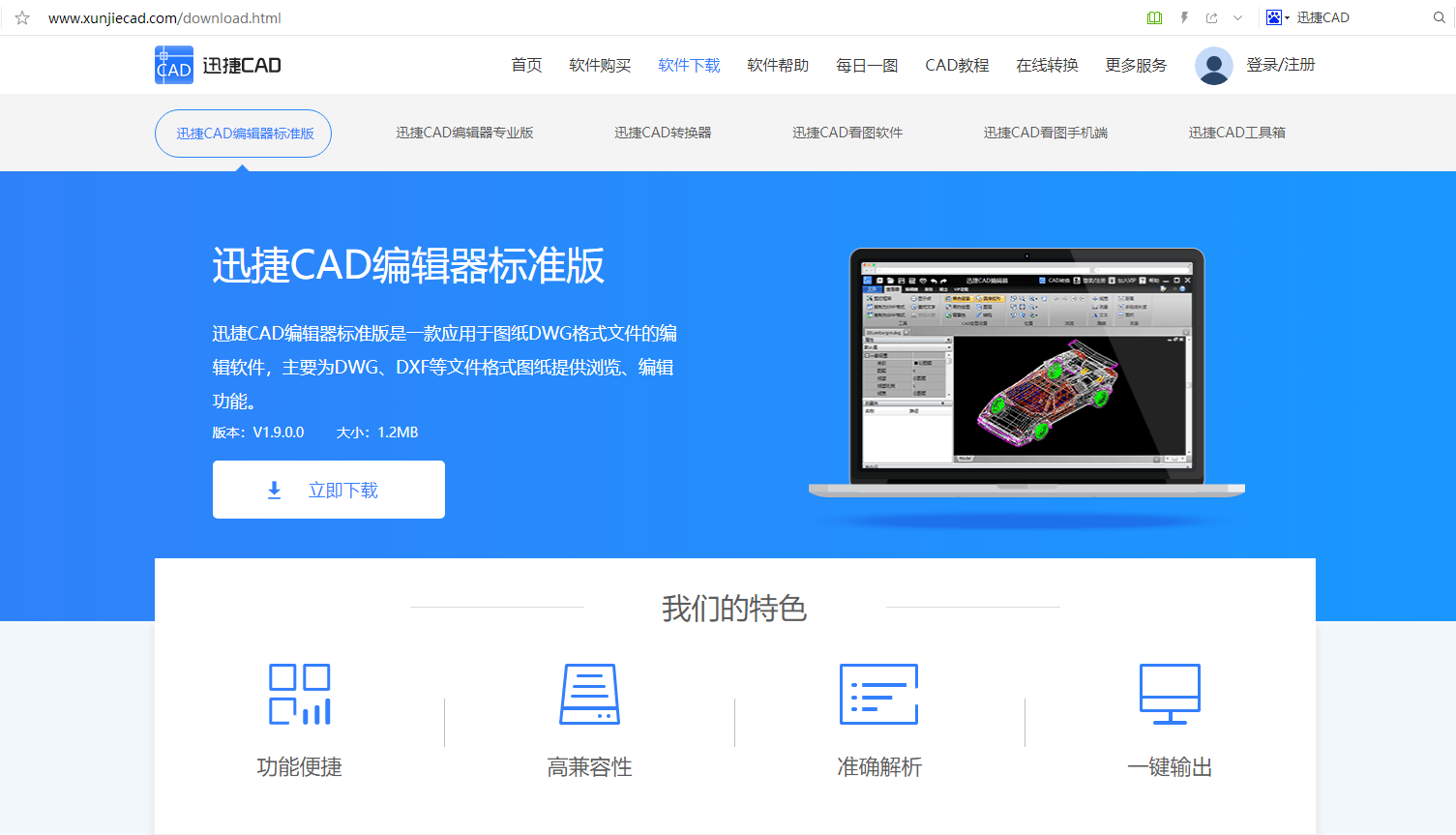This screenshot has height=835, width=1456.
Task: Switch to 迅捷CAD看图软件 tab
Action: tap(847, 133)
